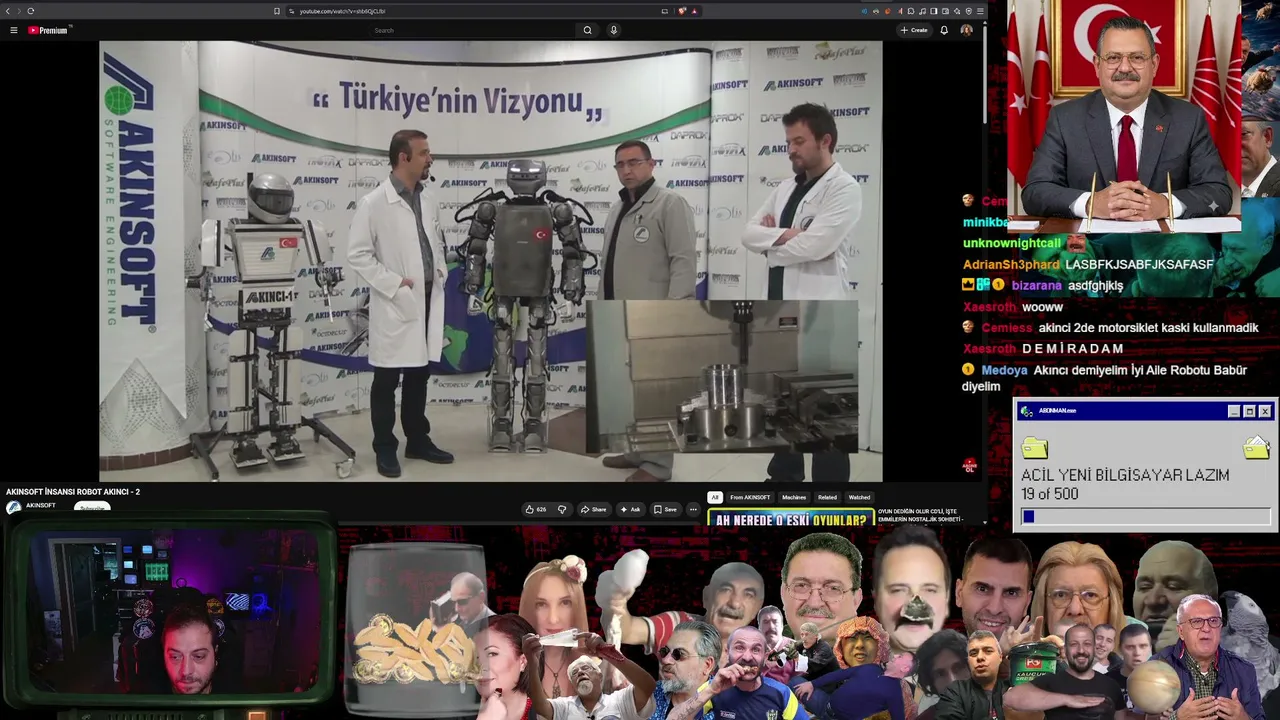1280x720 pixels.
Task: Share the video
Action: tap(594, 509)
